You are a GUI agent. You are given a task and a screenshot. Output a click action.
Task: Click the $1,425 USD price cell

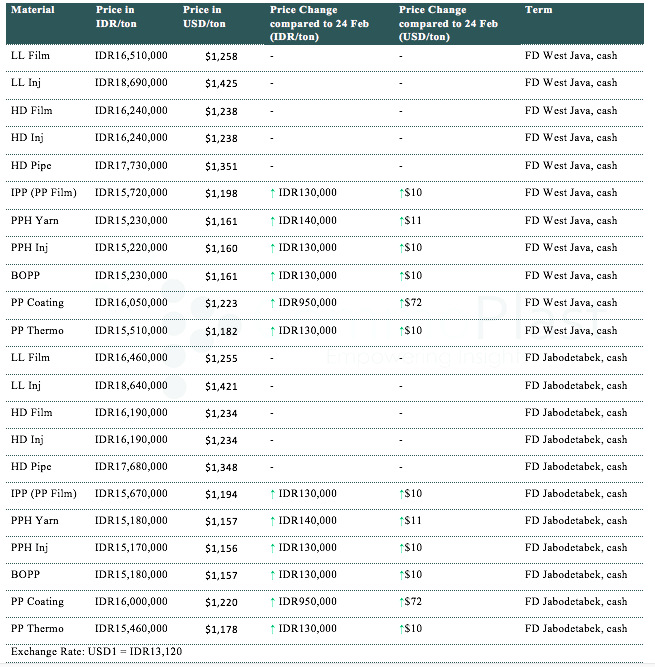[221, 83]
